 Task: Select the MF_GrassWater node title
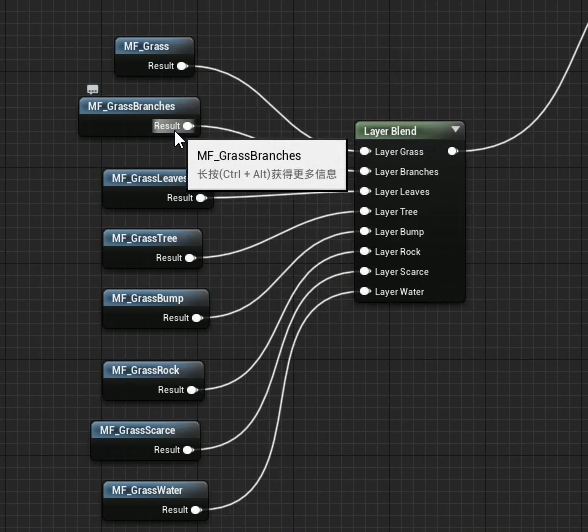tap(147, 490)
